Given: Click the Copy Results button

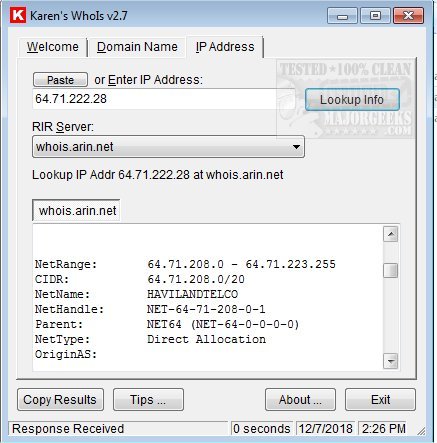Looking at the screenshot, I should [x=60, y=399].
